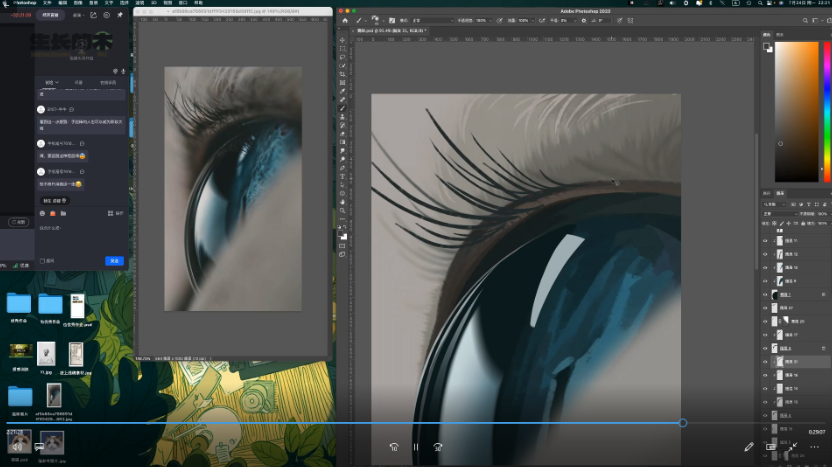The height and width of the screenshot is (467, 832).
Task: Select the Dodge tool
Action: coord(342,159)
